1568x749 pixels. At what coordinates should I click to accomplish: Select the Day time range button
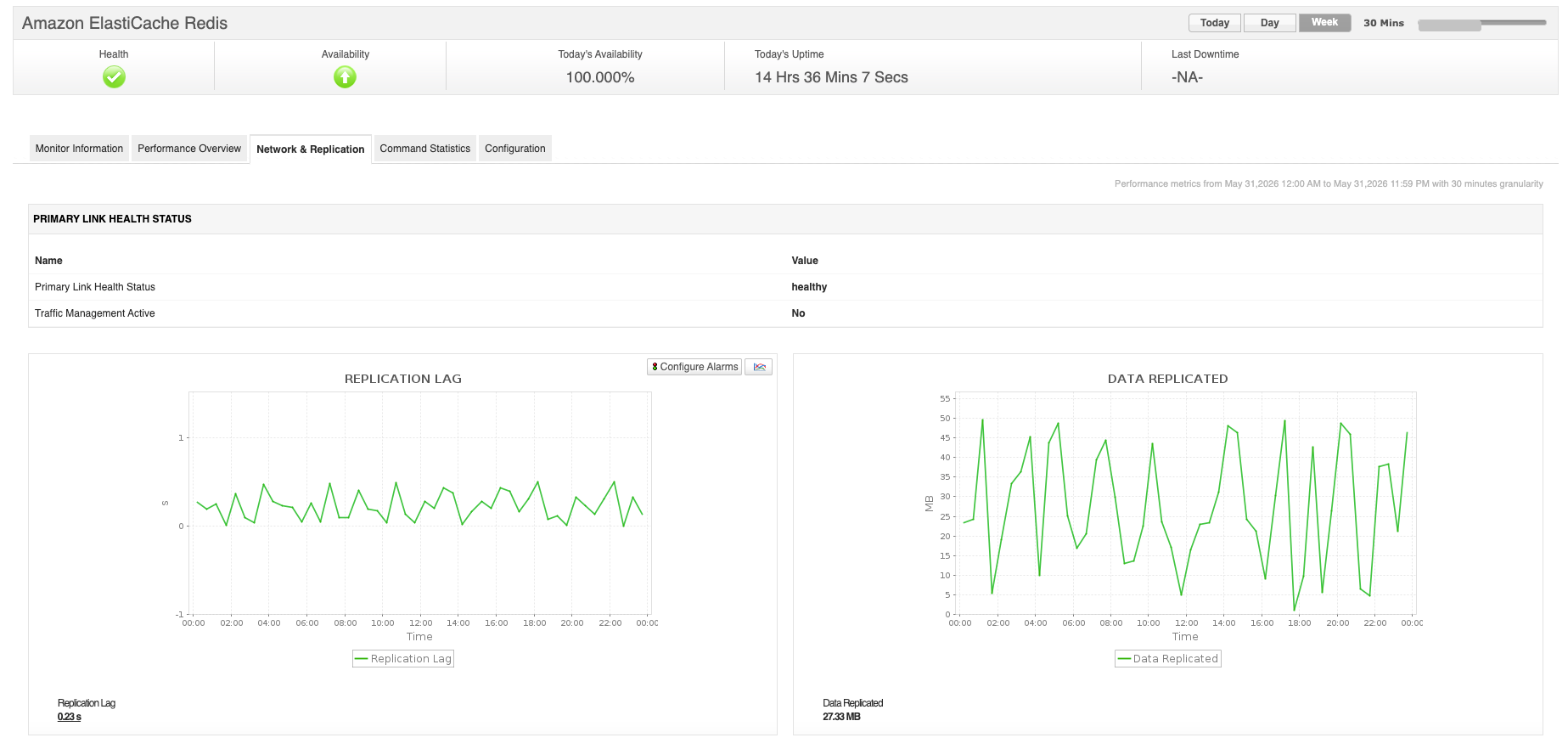[x=1270, y=23]
